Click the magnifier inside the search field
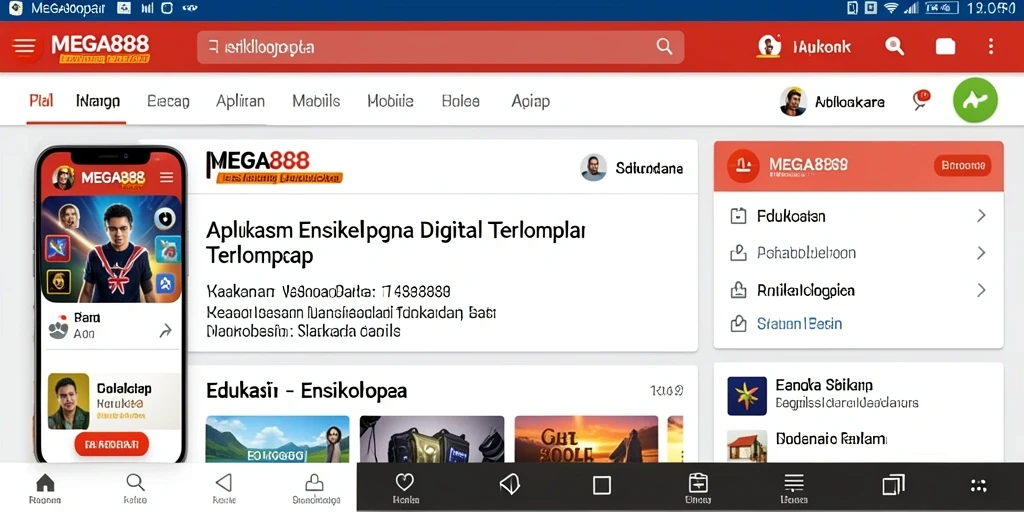The height and width of the screenshot is (512, 1024). pos(664,46)
